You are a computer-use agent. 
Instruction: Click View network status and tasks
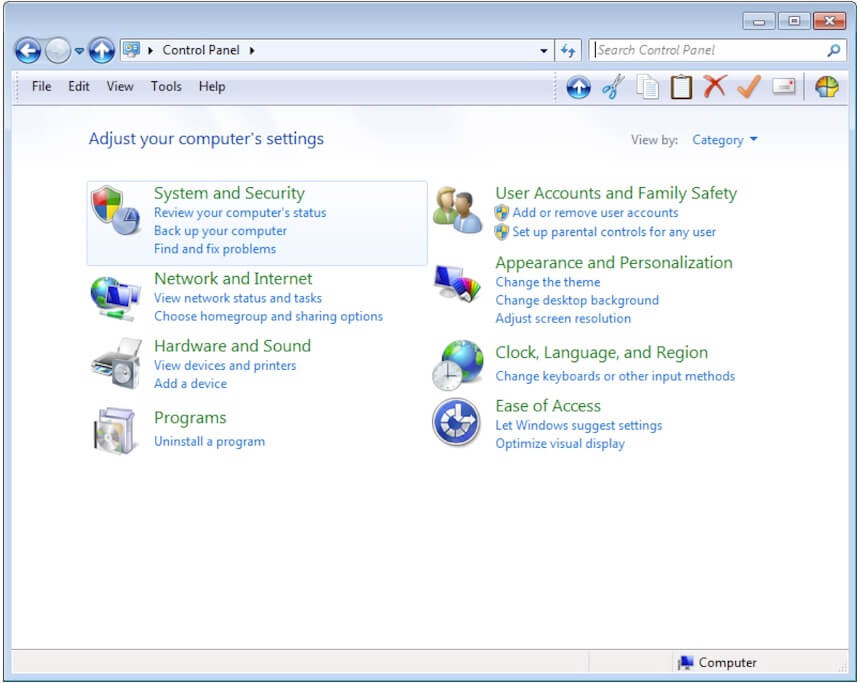[x=238, y=298]
